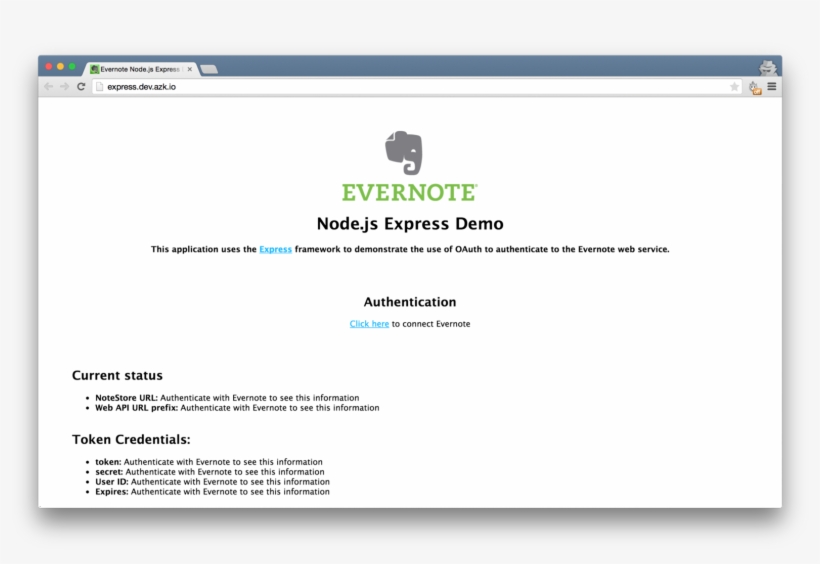Screen dimensions: 820x564
Task: Click the Token Credentials heading
Action: point(131,439)
